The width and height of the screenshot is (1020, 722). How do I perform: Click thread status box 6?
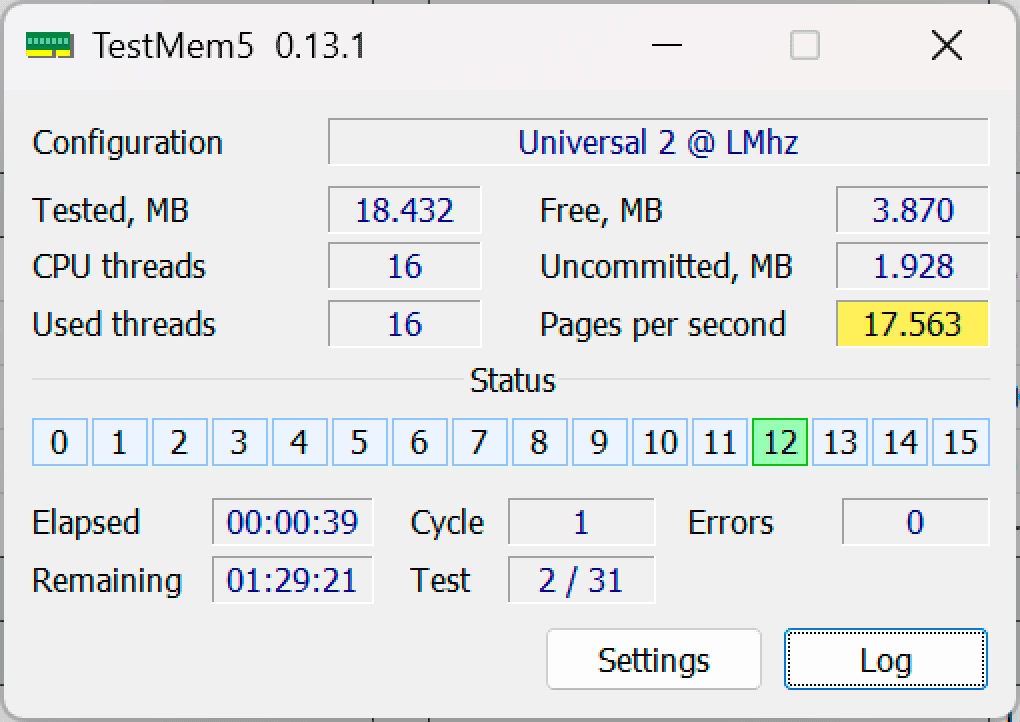pos(420,442)
